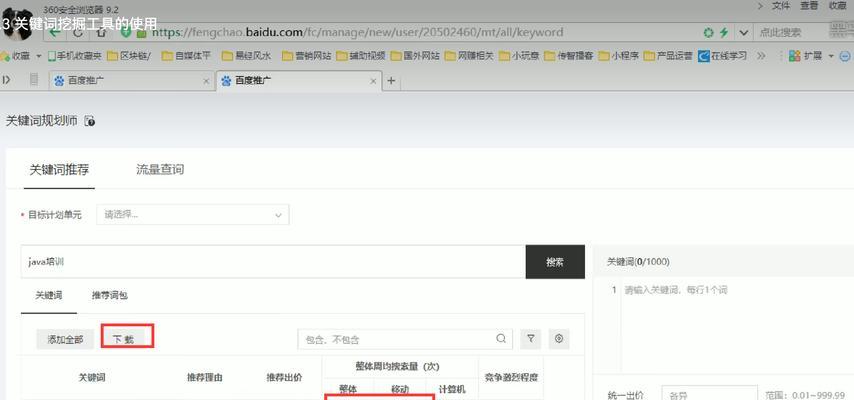The height and width of the screenshot is (400, 854).
Task: Switch to the first 百度推广 tab
Action: [132, 81]
